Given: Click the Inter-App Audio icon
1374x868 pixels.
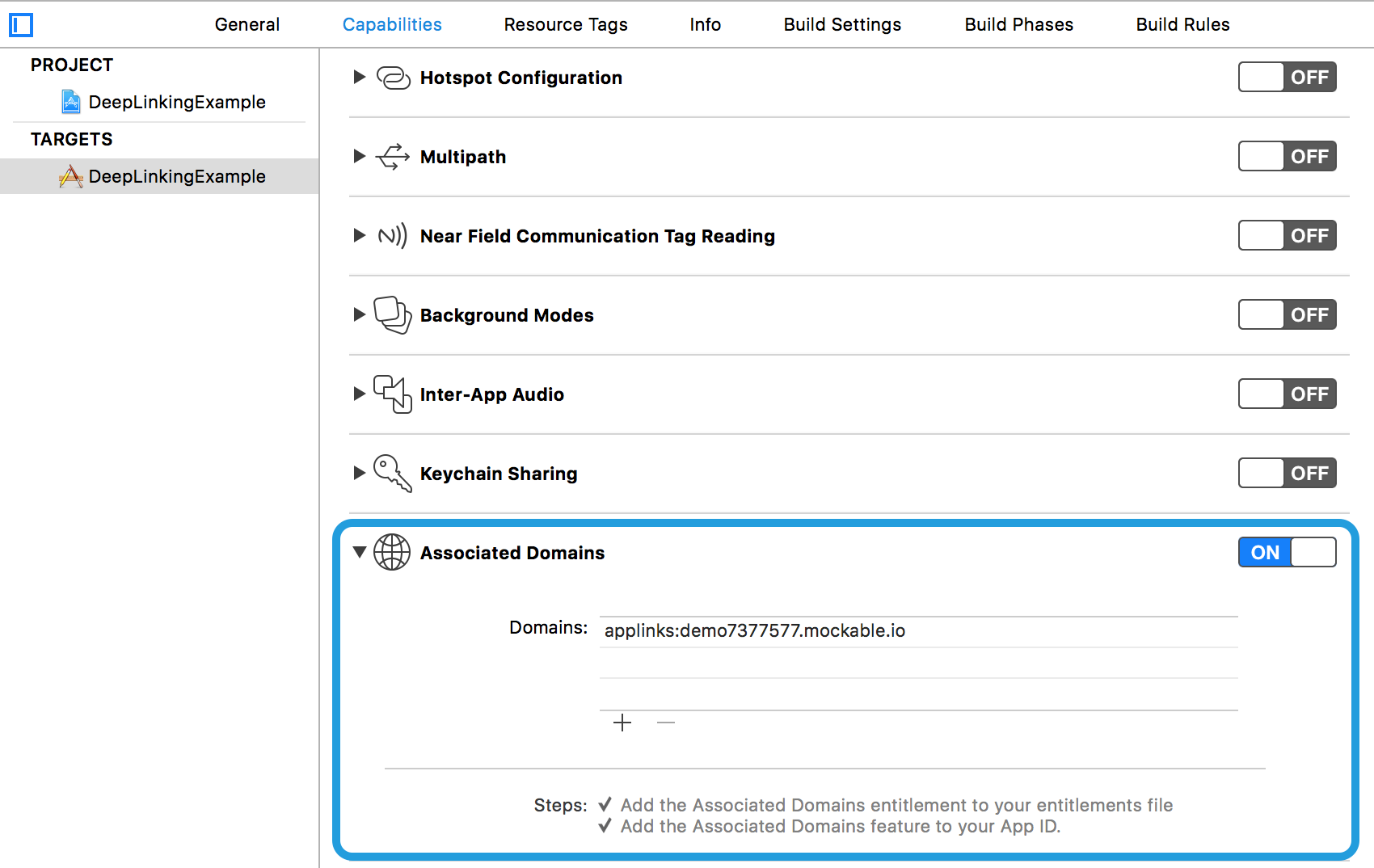Looking at the screenshot, I should click(x=393, y=394).
